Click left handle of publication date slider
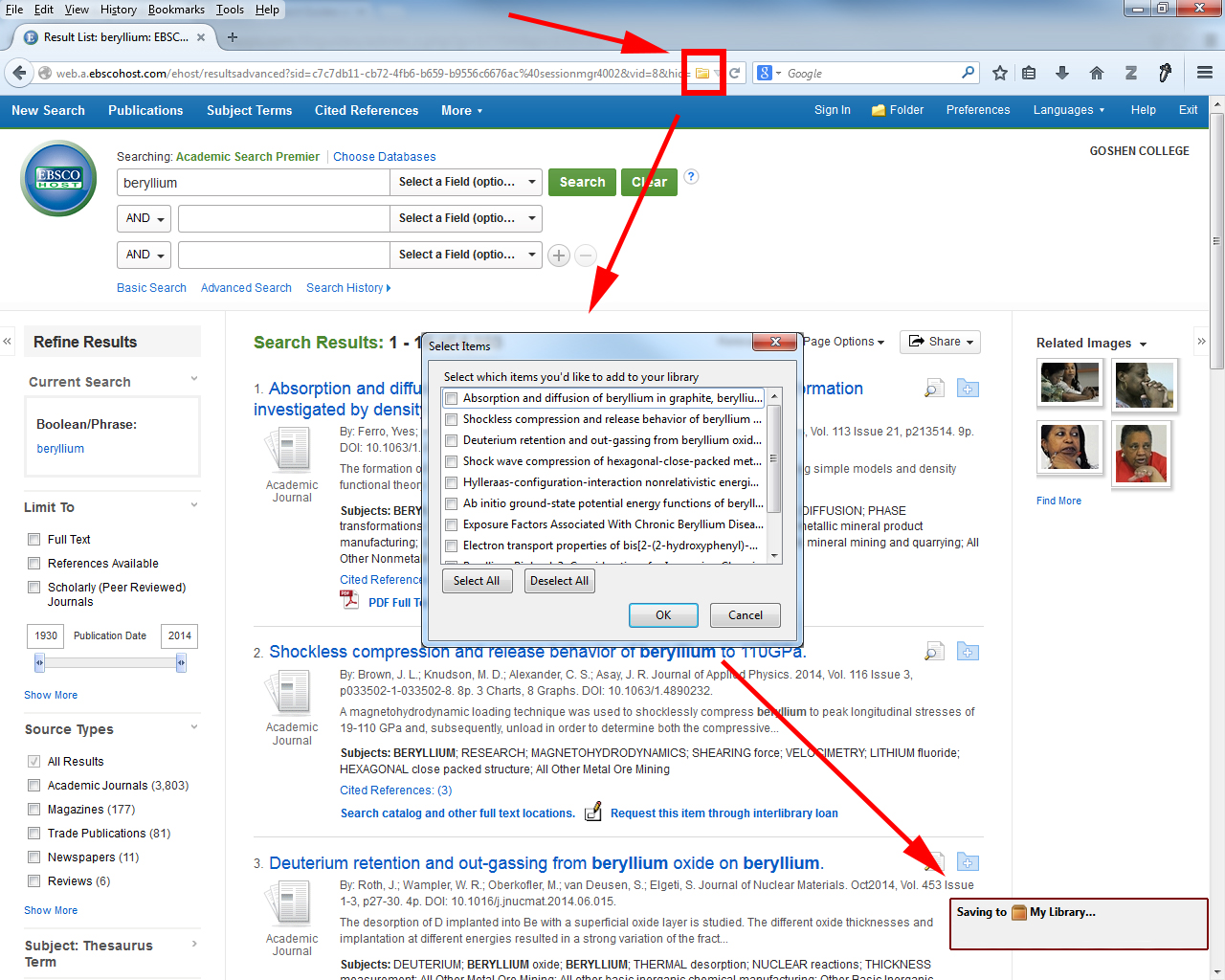 pos(39,662)
